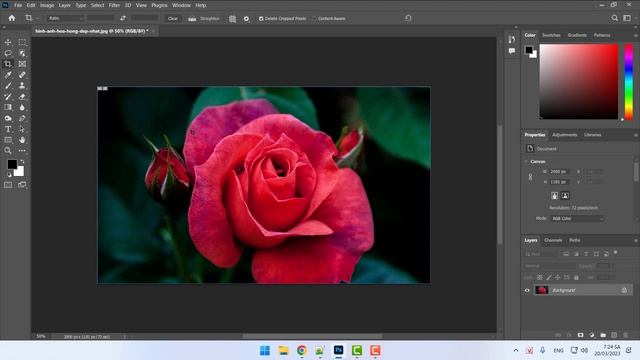Select the Clone Stamp tool
The image size is (640, 360).
[22, 86]
